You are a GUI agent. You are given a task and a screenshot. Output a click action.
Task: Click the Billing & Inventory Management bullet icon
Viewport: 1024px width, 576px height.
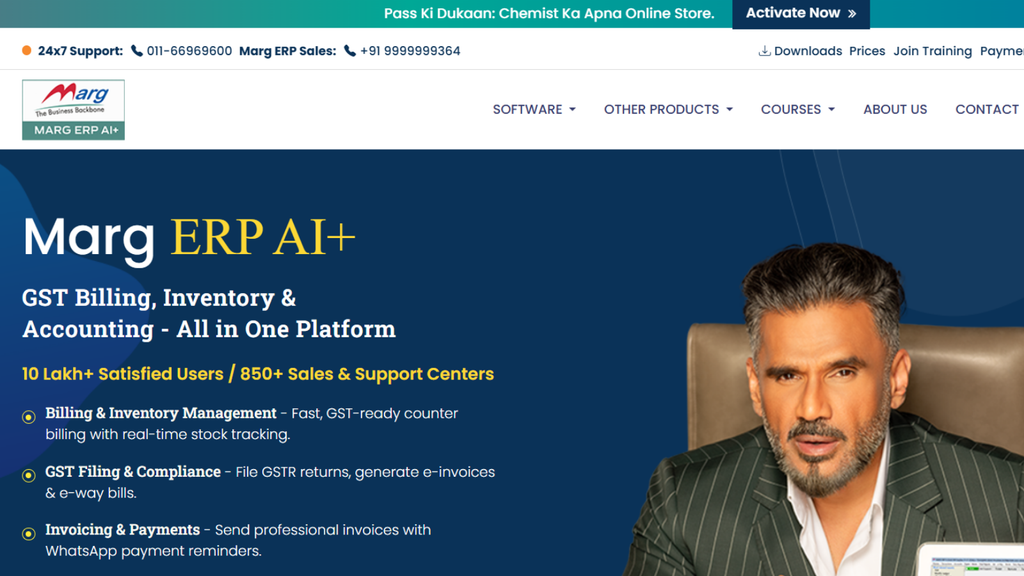[29, 417]
